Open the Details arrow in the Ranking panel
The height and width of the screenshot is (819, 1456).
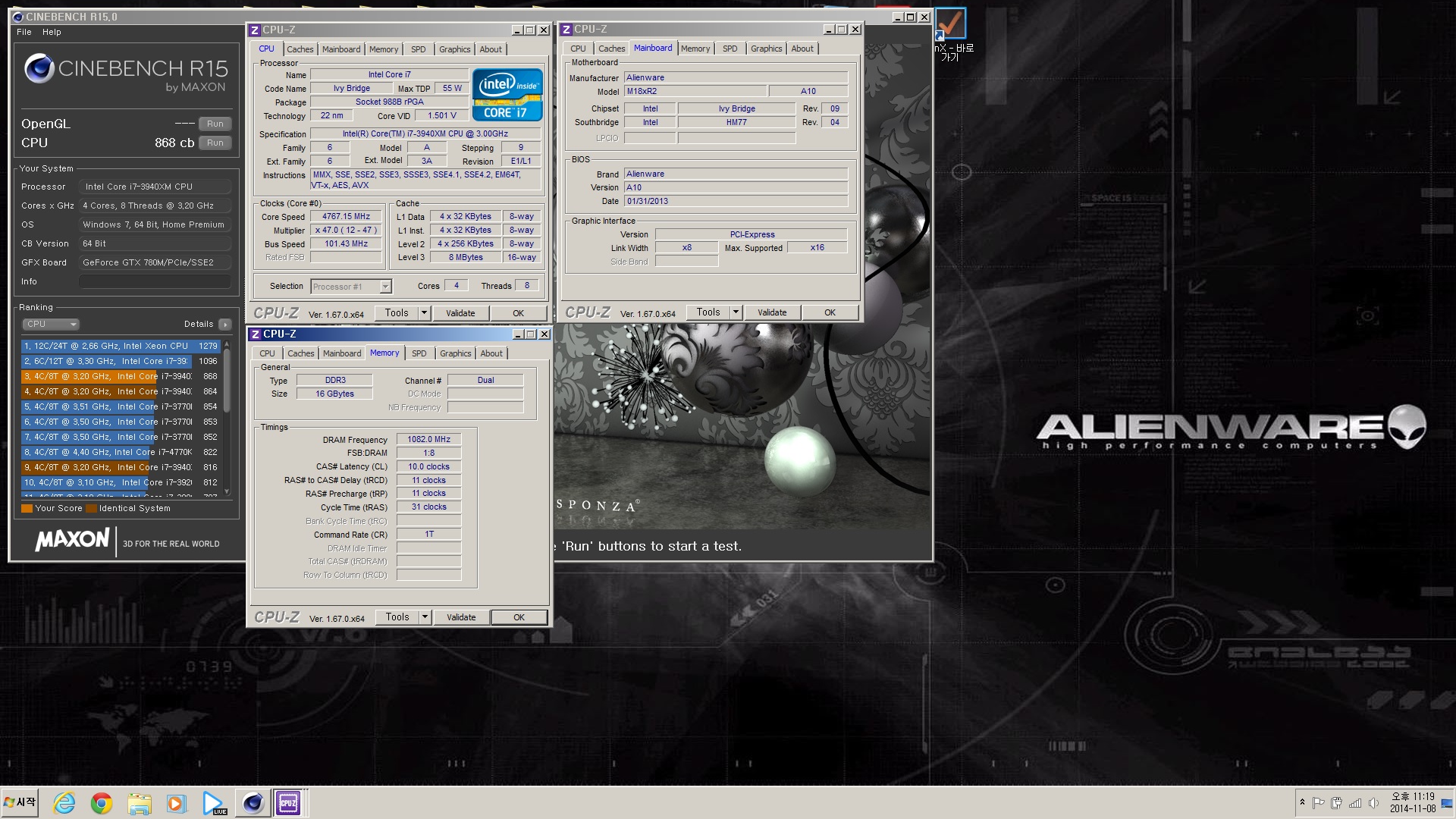[224, 325]
